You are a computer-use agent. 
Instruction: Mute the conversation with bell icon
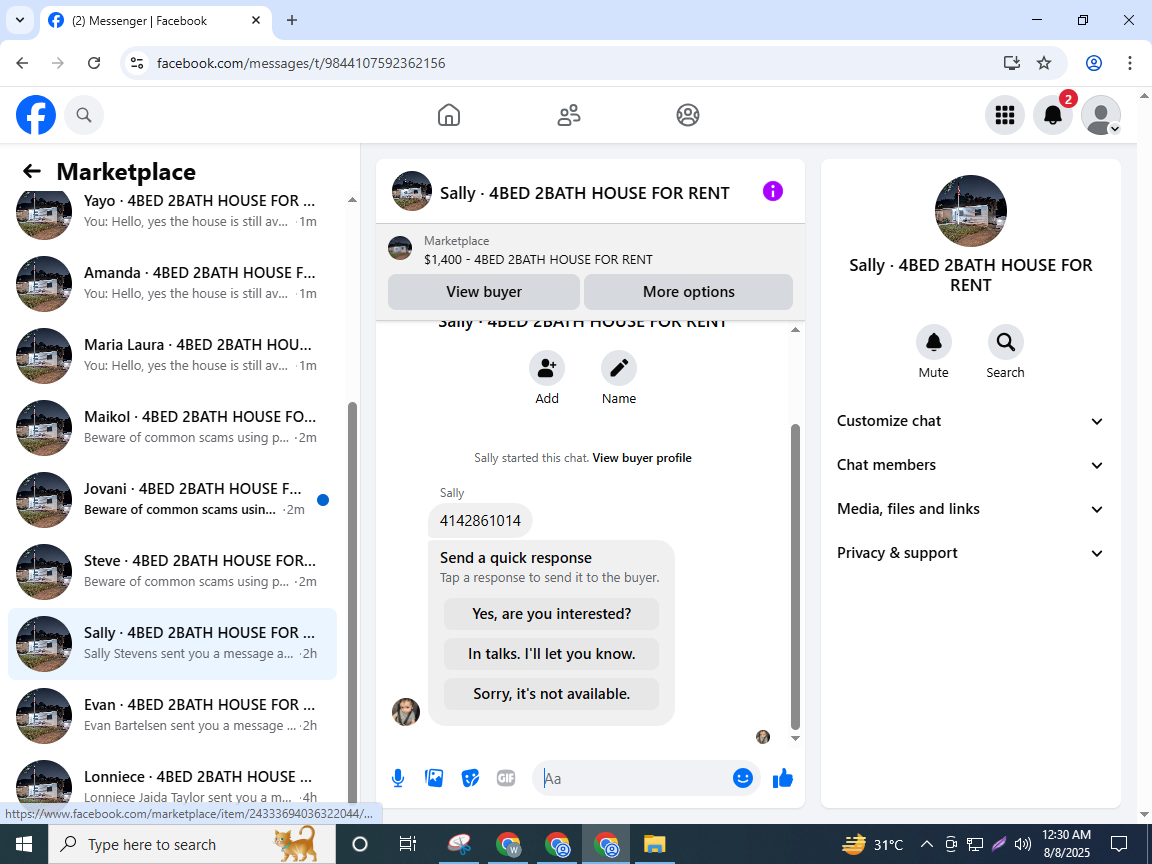(934, 342)
